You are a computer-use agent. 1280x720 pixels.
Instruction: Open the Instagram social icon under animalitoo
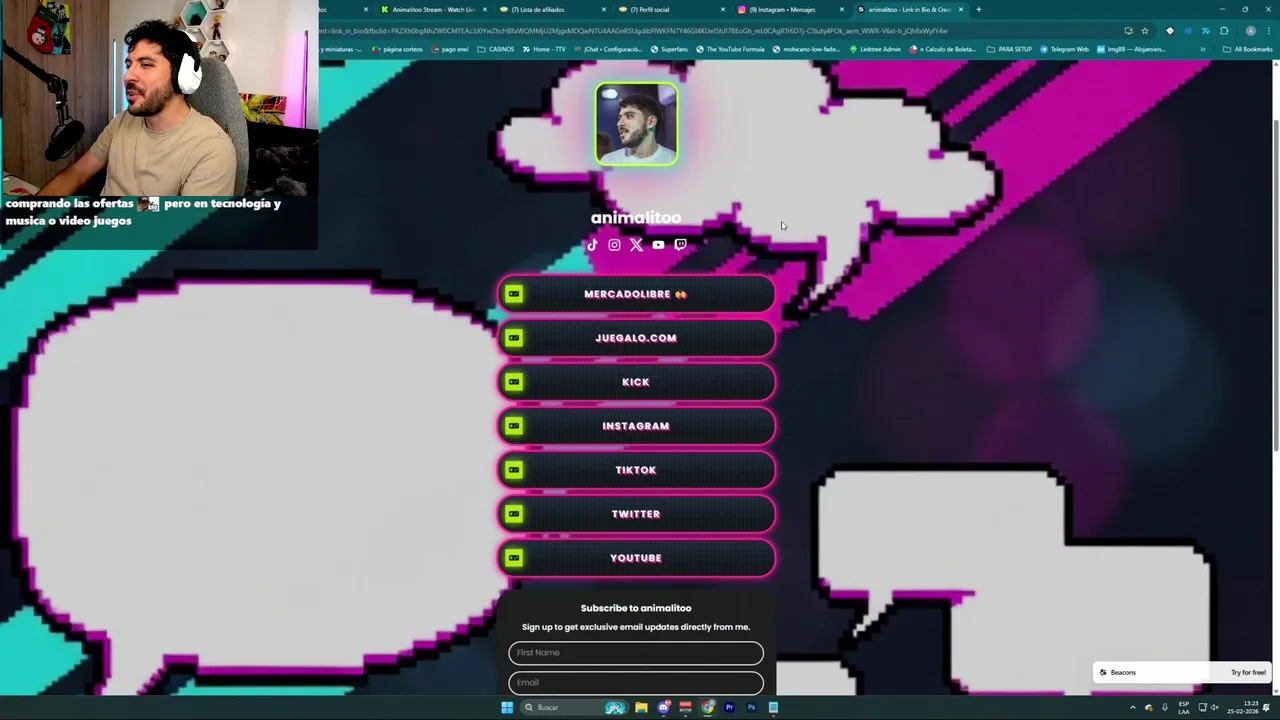click(x=614, y=245)
